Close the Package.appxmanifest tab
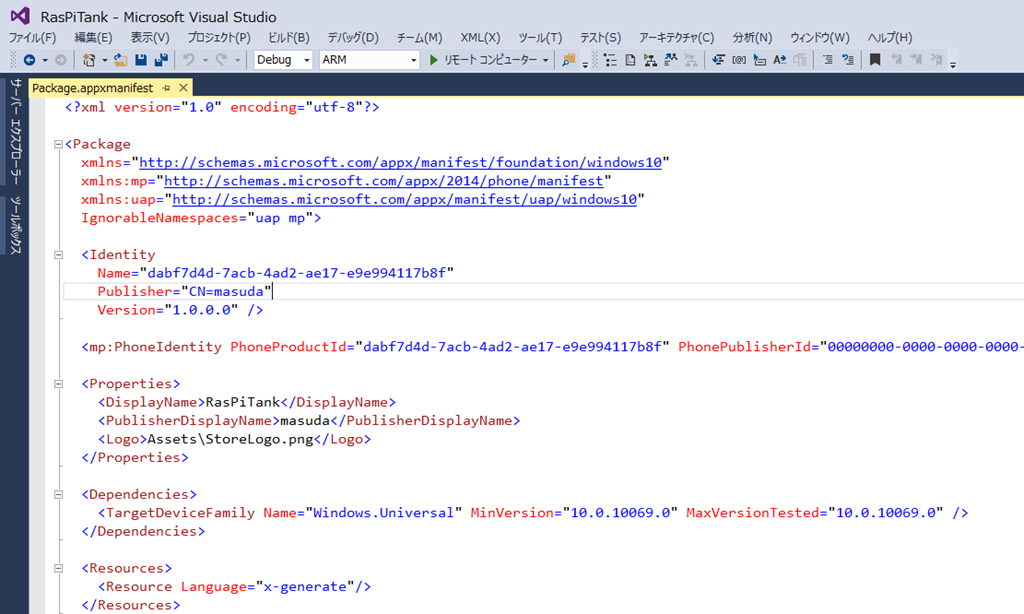The height and width of the screenshot is (614, 1024). pos(182,88)
